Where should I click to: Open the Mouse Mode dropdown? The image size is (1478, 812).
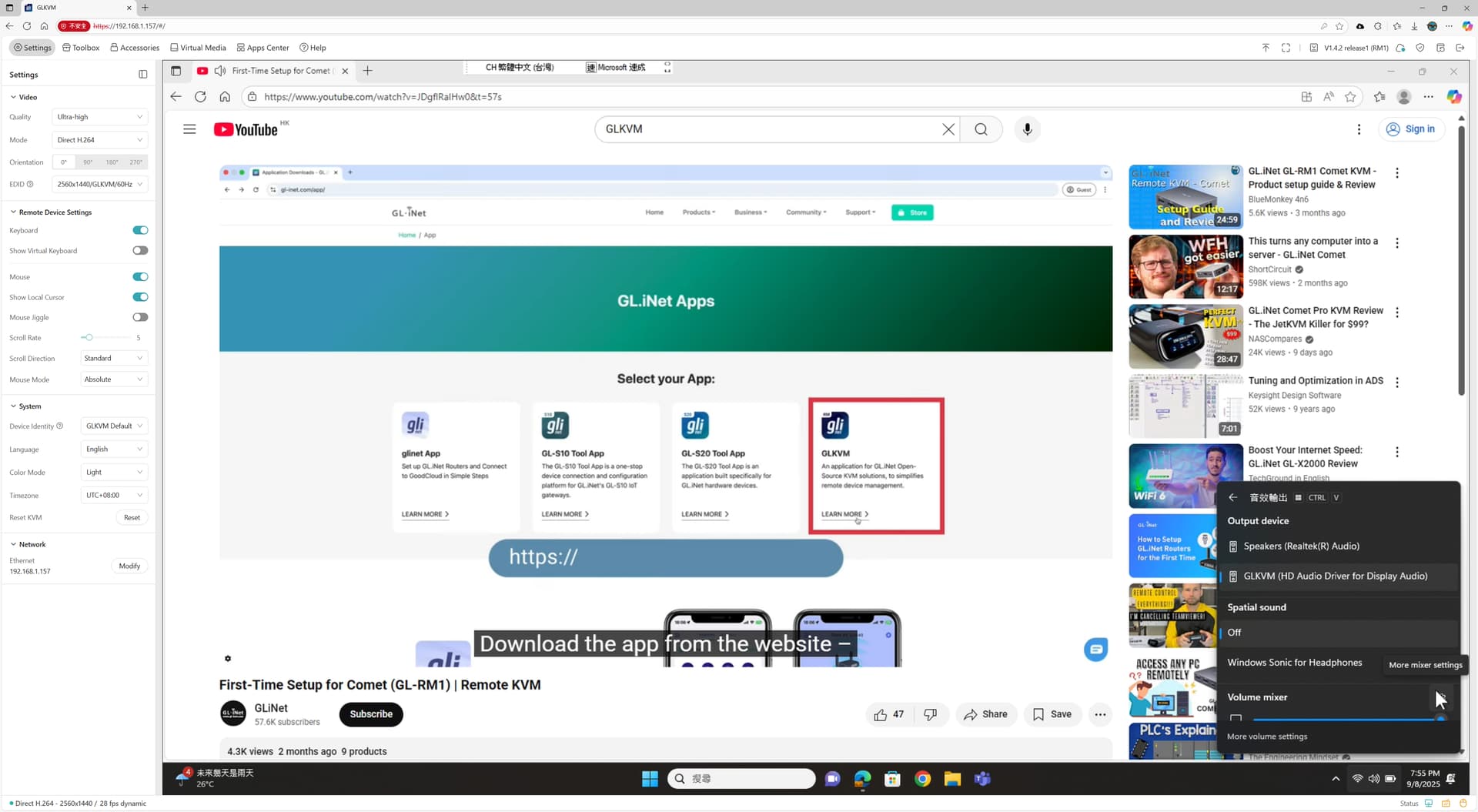point(113,379)
